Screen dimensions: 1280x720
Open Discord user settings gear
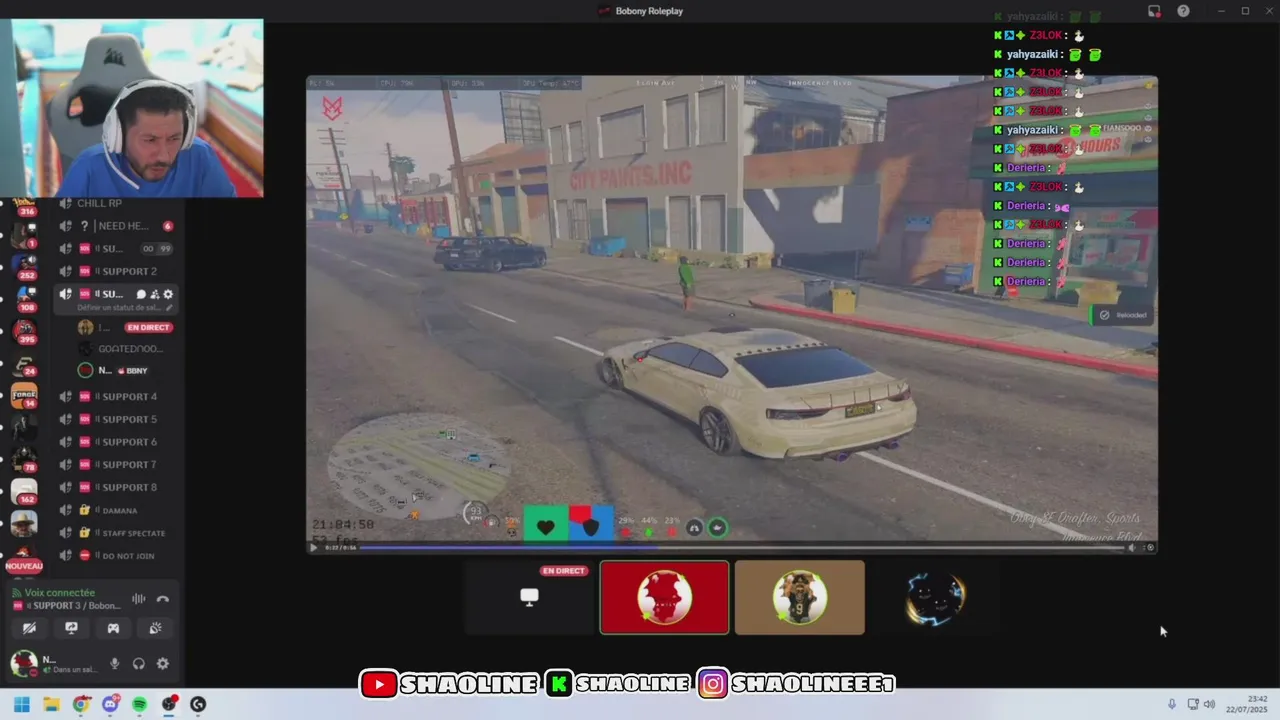pyautogui.click(x=163, y=663)
